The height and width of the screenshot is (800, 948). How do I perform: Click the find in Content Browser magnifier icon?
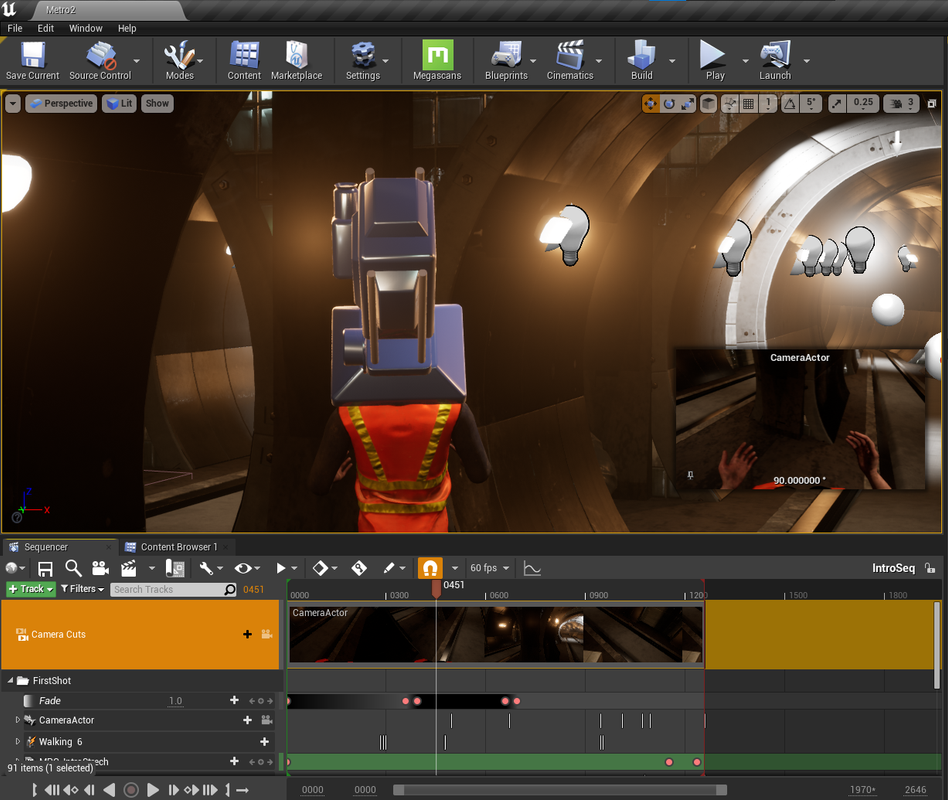[x=73, y=568]
